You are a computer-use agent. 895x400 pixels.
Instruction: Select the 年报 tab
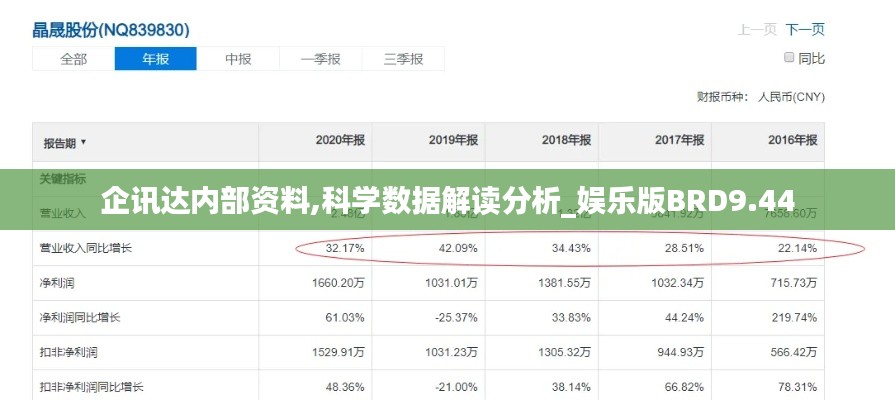coord(156,59)
